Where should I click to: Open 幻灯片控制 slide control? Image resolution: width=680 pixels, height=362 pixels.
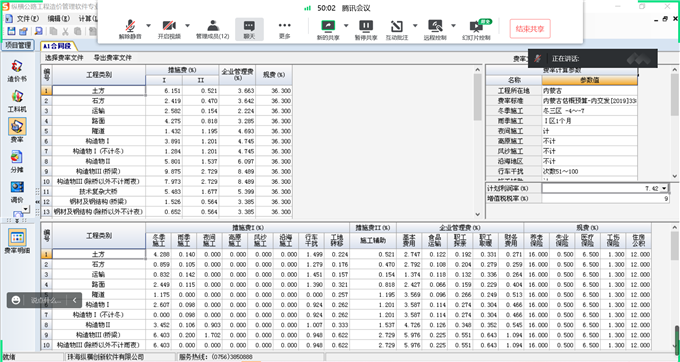pos(476,29)
